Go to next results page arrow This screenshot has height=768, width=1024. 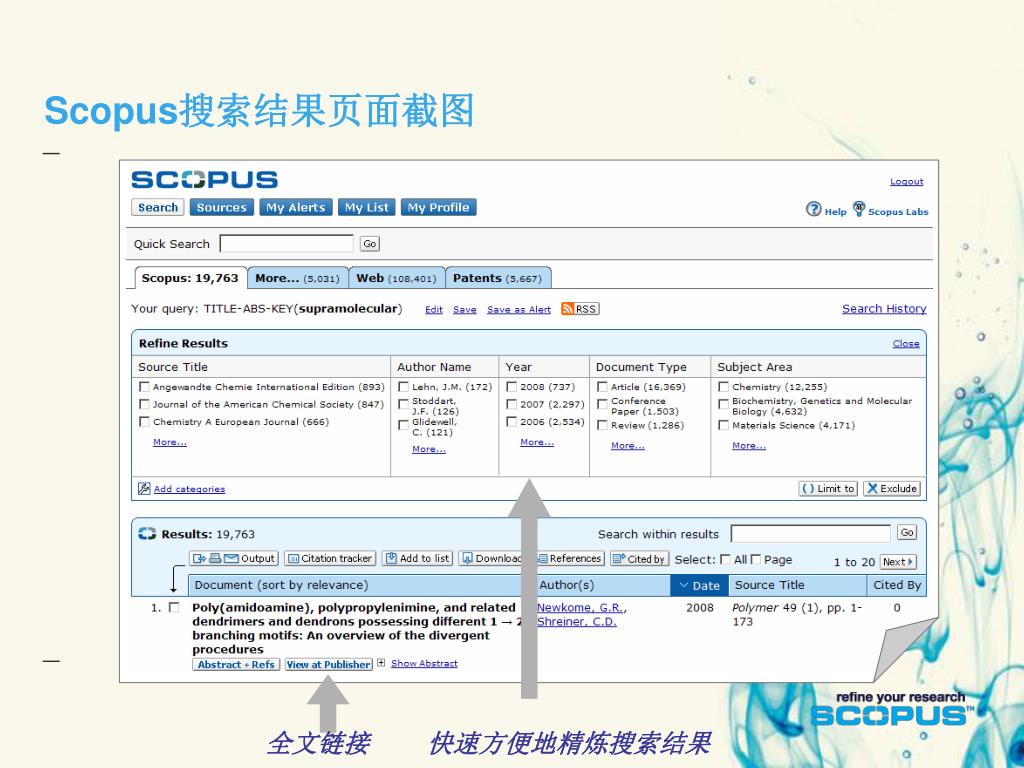(898, 562)
